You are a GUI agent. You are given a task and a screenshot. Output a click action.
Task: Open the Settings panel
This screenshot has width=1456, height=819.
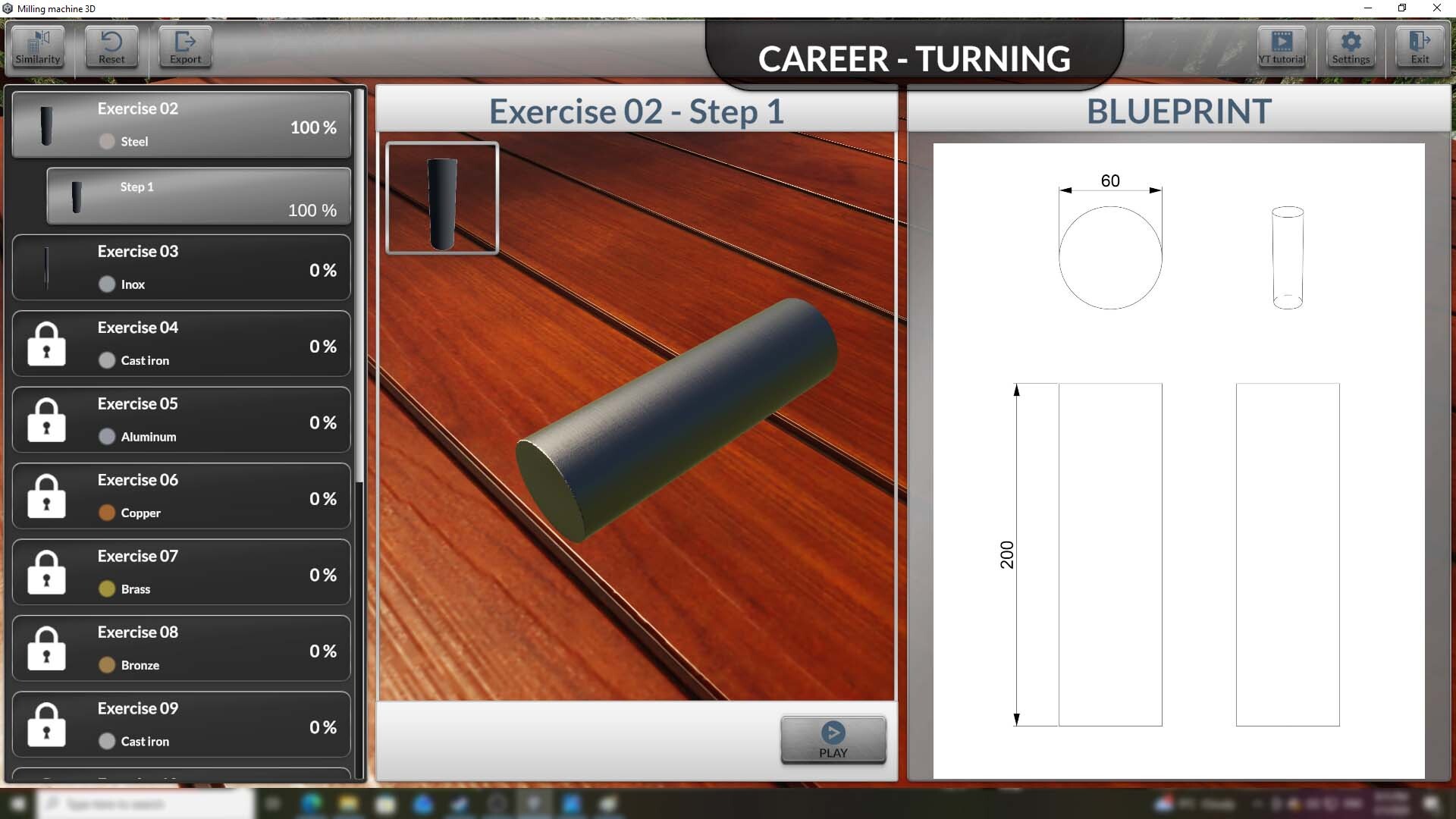point(1351,47)
